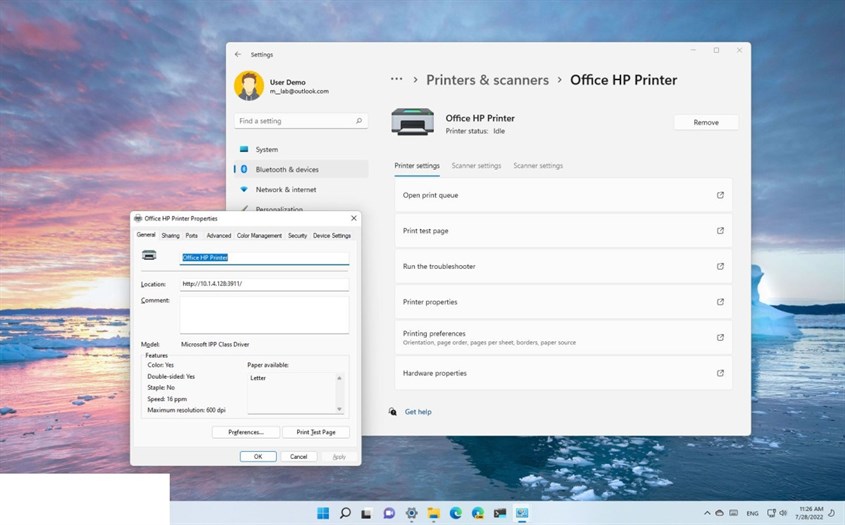
Task: Click the User Demo profile avatar
Action: 249,86
